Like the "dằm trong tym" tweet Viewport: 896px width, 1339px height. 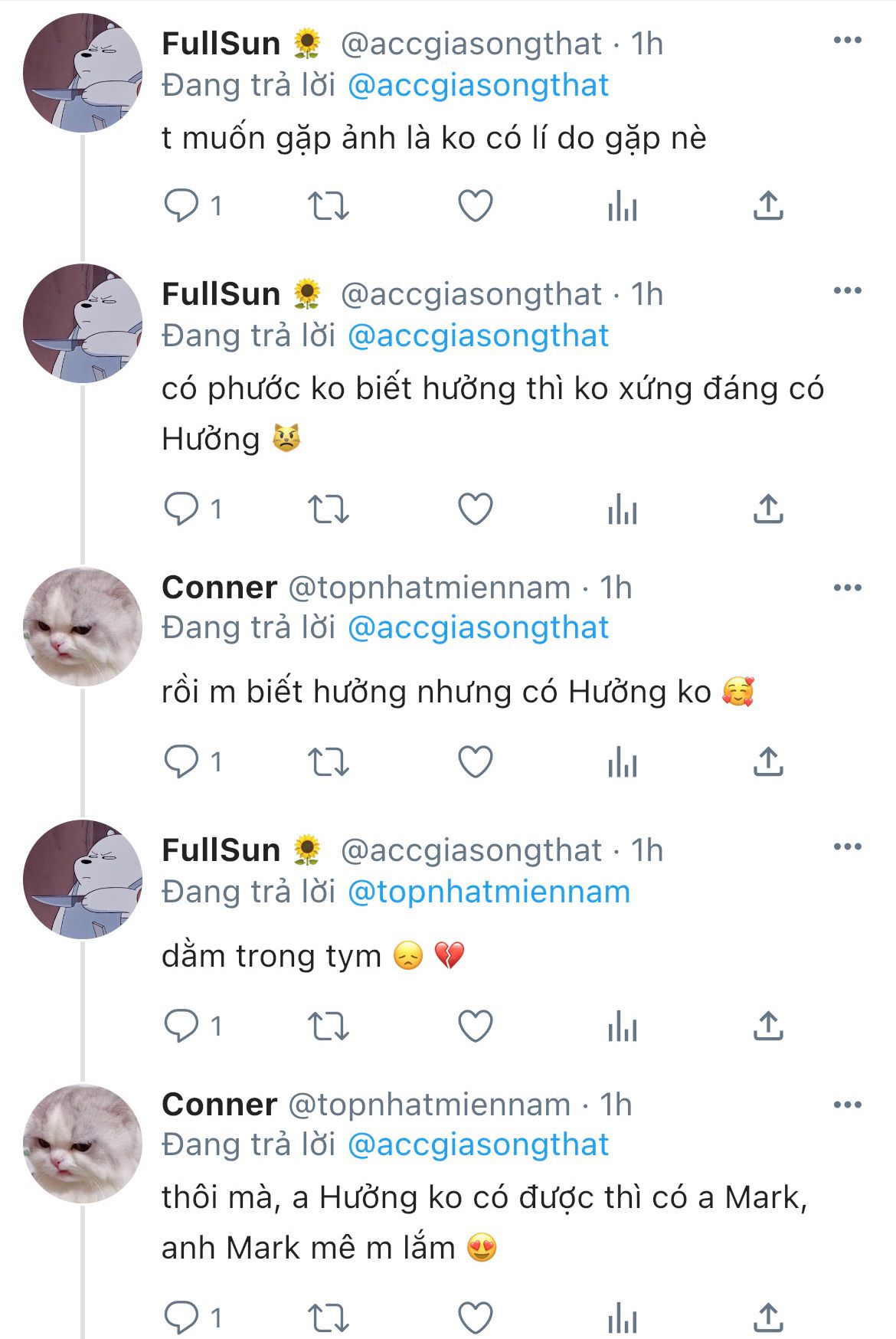tap(475, 1026)
